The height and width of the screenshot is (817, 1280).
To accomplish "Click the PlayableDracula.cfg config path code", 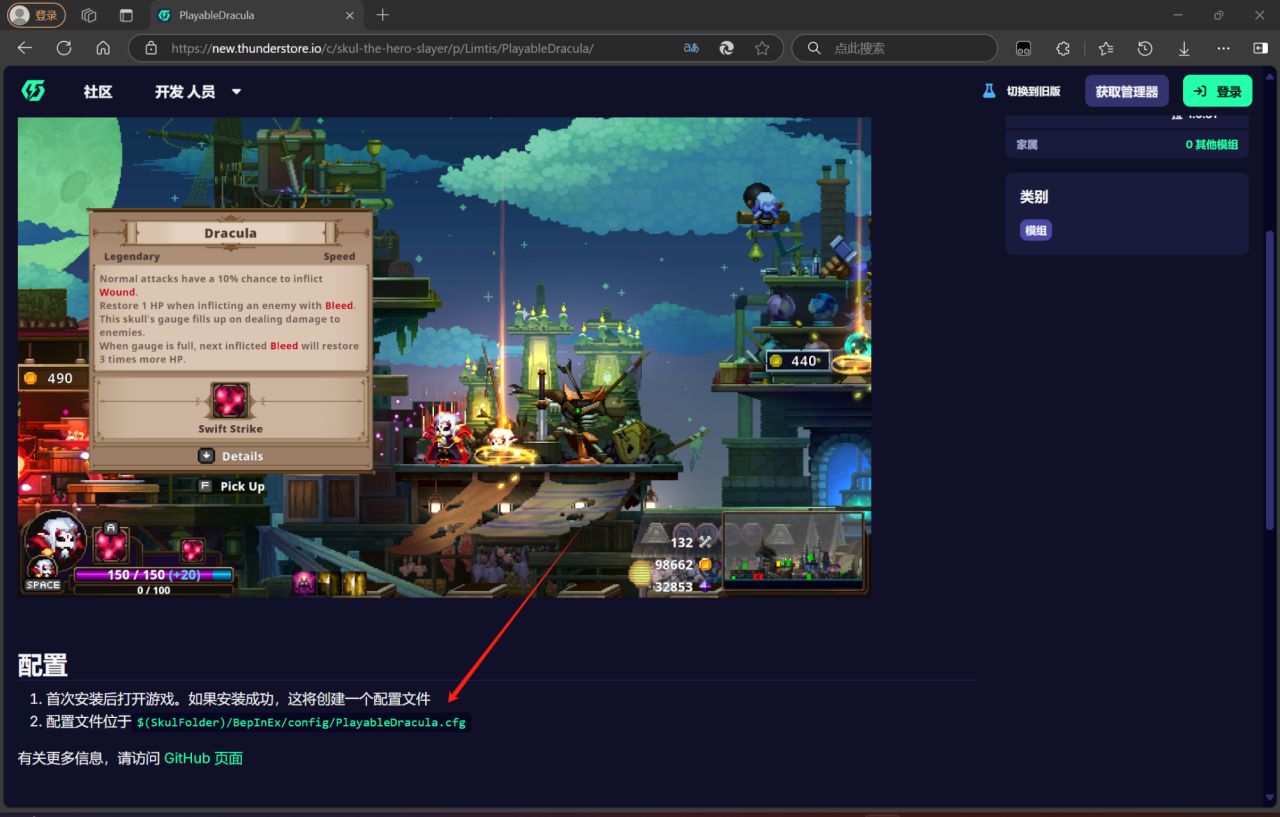I will click(x=301, y=722).
